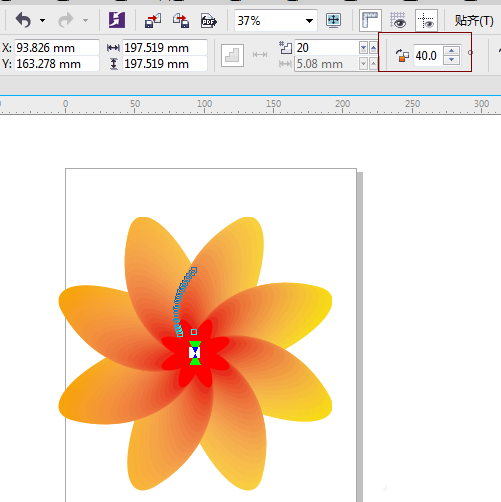This screenshot has width=501, height=502.
Task: Click the Redo arrow icon
Action: [x=66, y=21]
